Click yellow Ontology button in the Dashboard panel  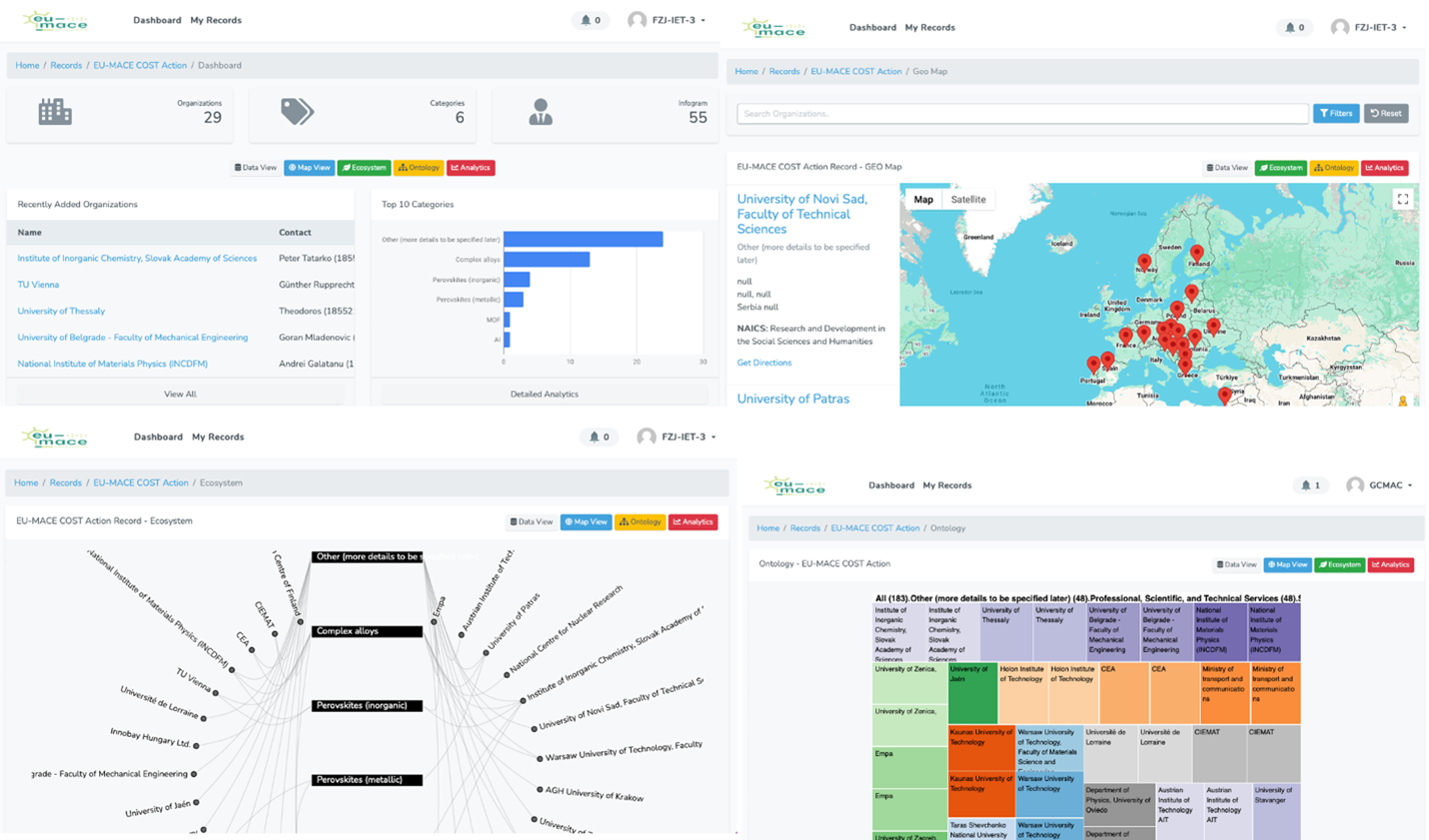[x=419, y=168]
